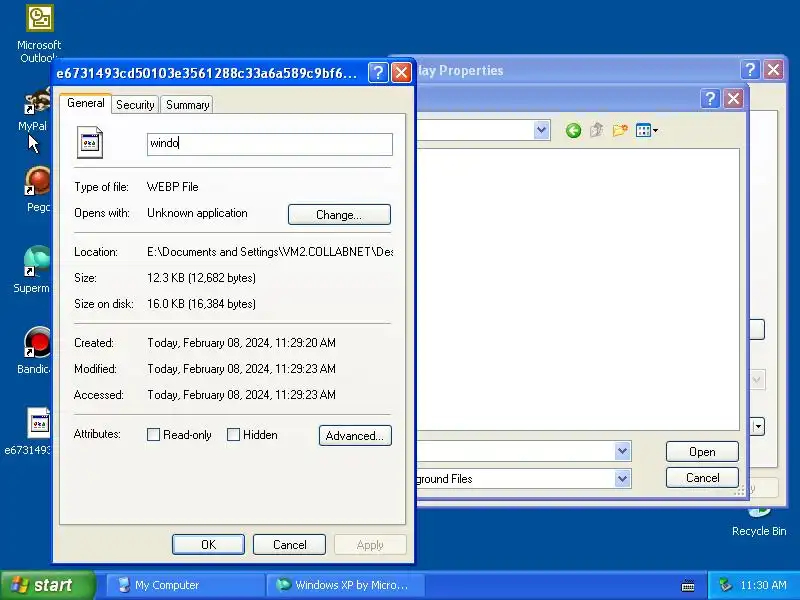Viewport: 800px width, 600px height.
Task: Open the Start menu
Action: [47, 585]
